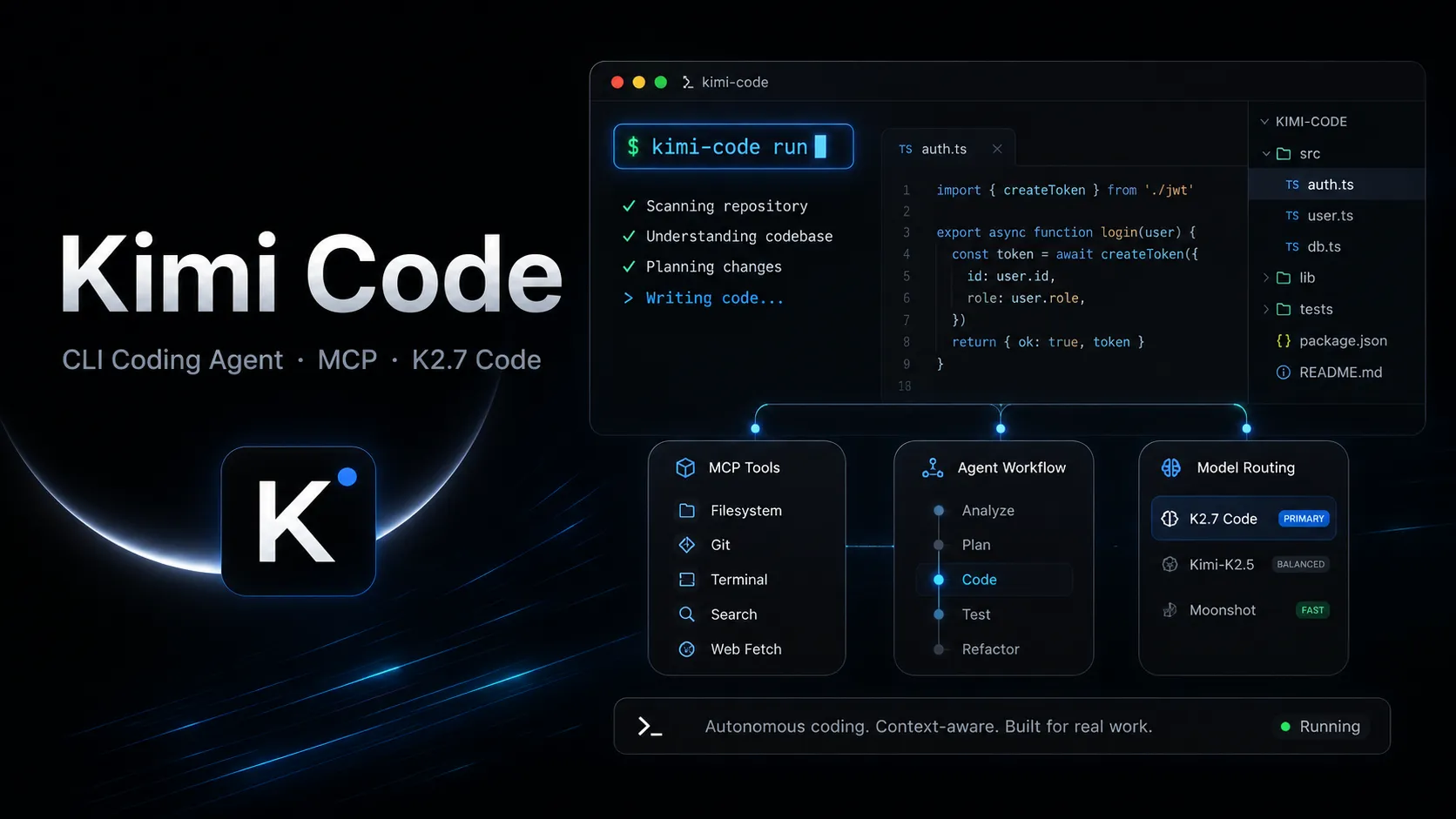
Task: Click the PRIMARY badge on K2.7 Code
Action: 1304,519
